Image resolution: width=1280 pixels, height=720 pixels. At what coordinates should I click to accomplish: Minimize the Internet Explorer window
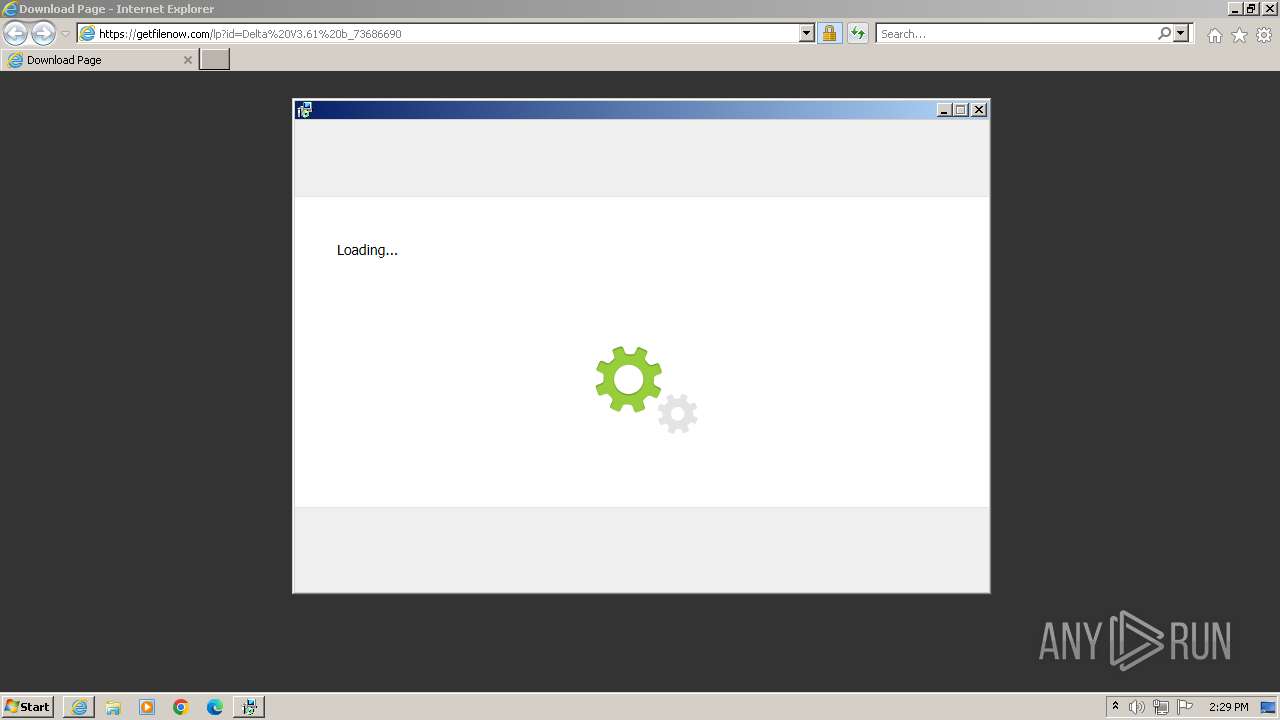click(1235, 9)
